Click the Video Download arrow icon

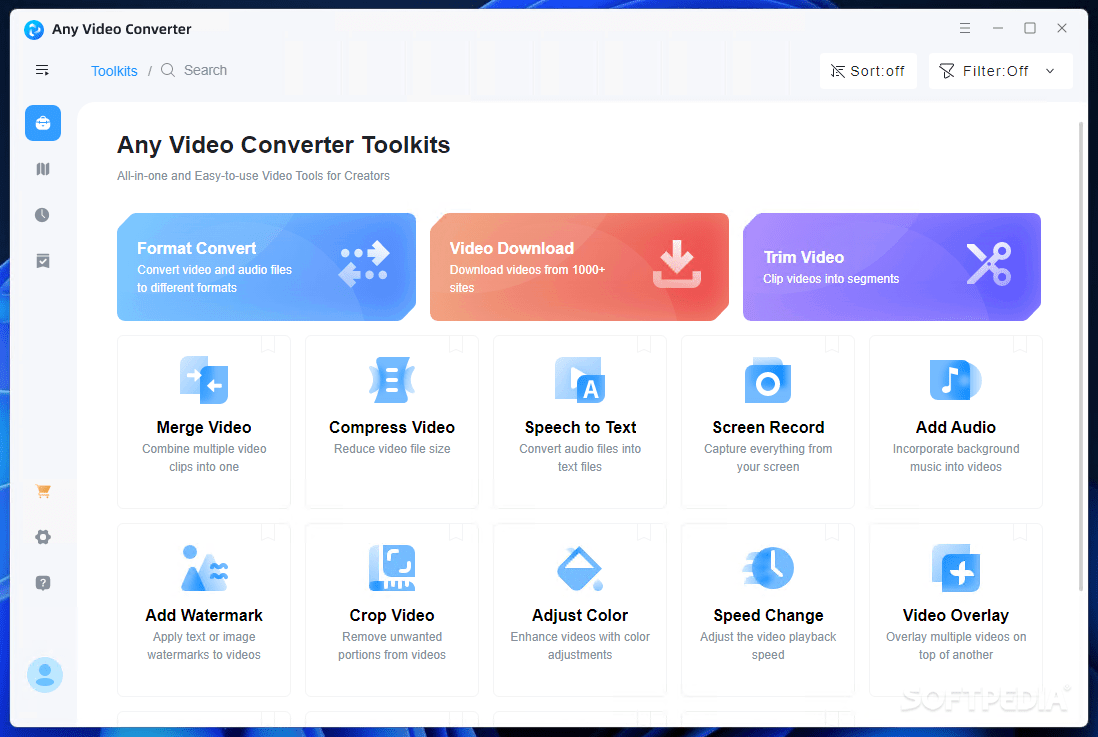click(x=676, y=264)
